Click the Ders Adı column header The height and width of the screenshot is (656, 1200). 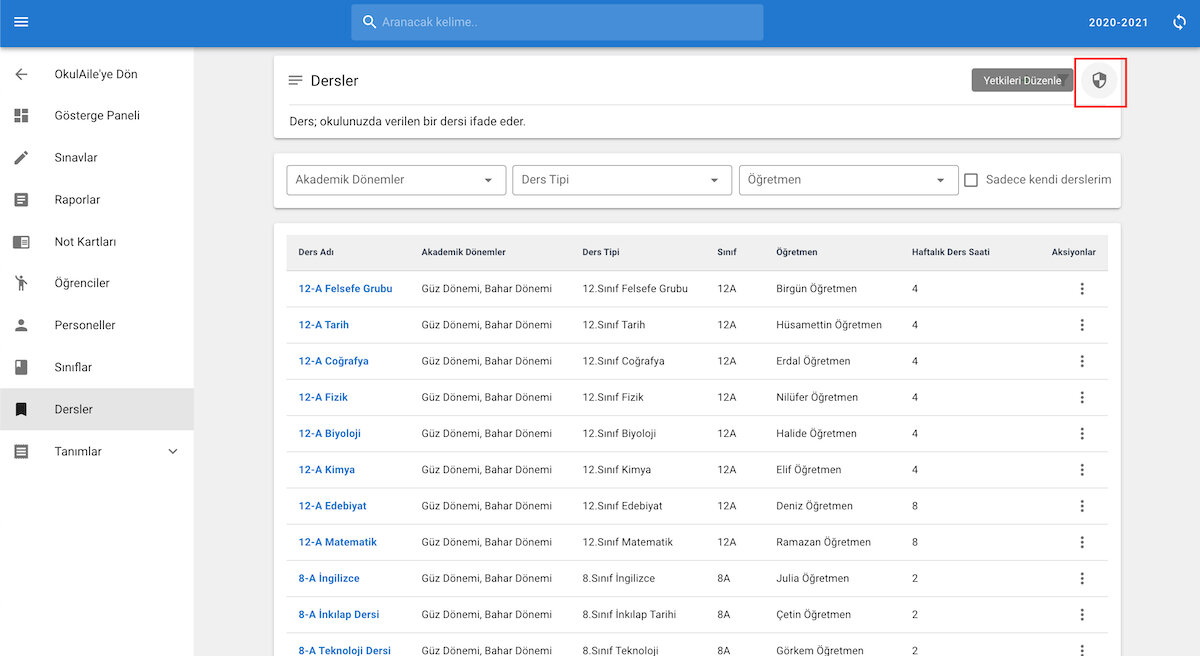click(x=316, y=252)
